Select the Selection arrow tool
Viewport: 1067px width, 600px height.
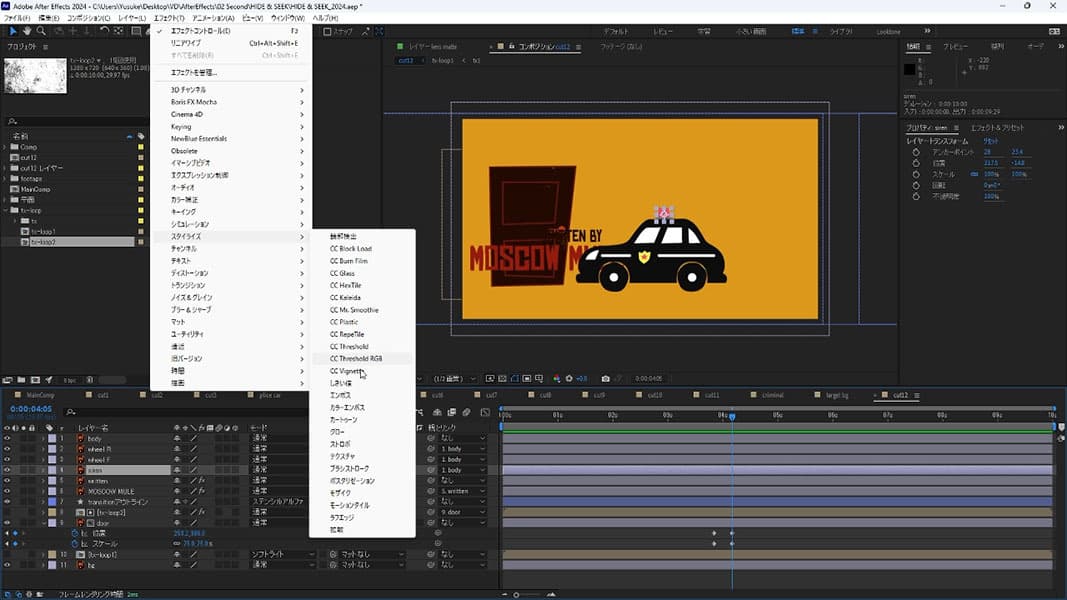[x=13, y=31]
